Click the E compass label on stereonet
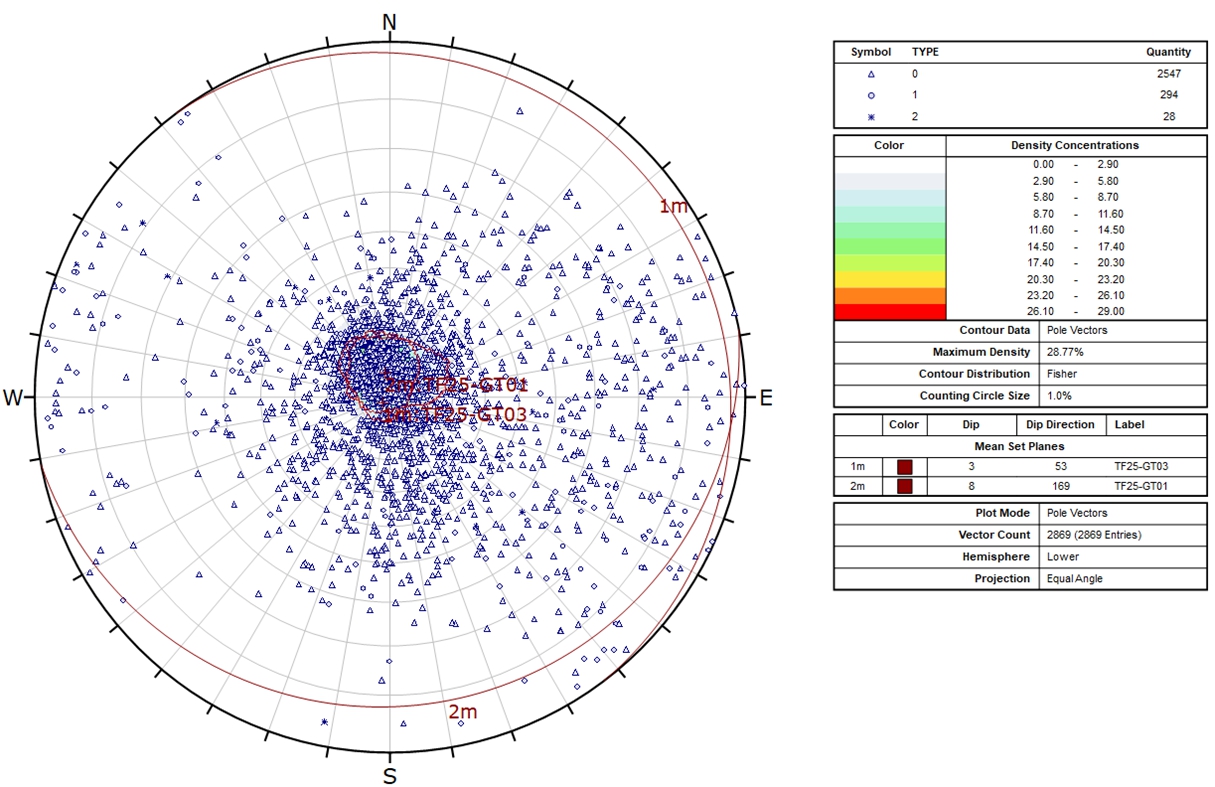Image resolution: width=1215 pixels, height=787 pixels. coord(766,398)
